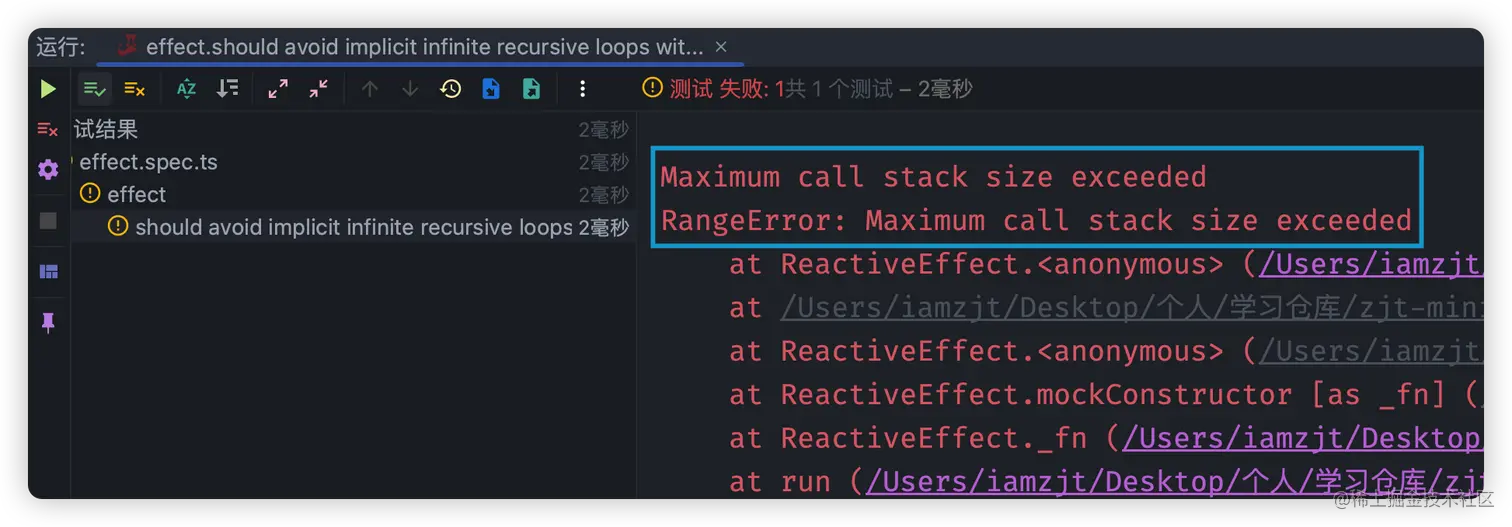1512x527 pixels.
Task: Import test results icon
Action: [x=491, y=89]
